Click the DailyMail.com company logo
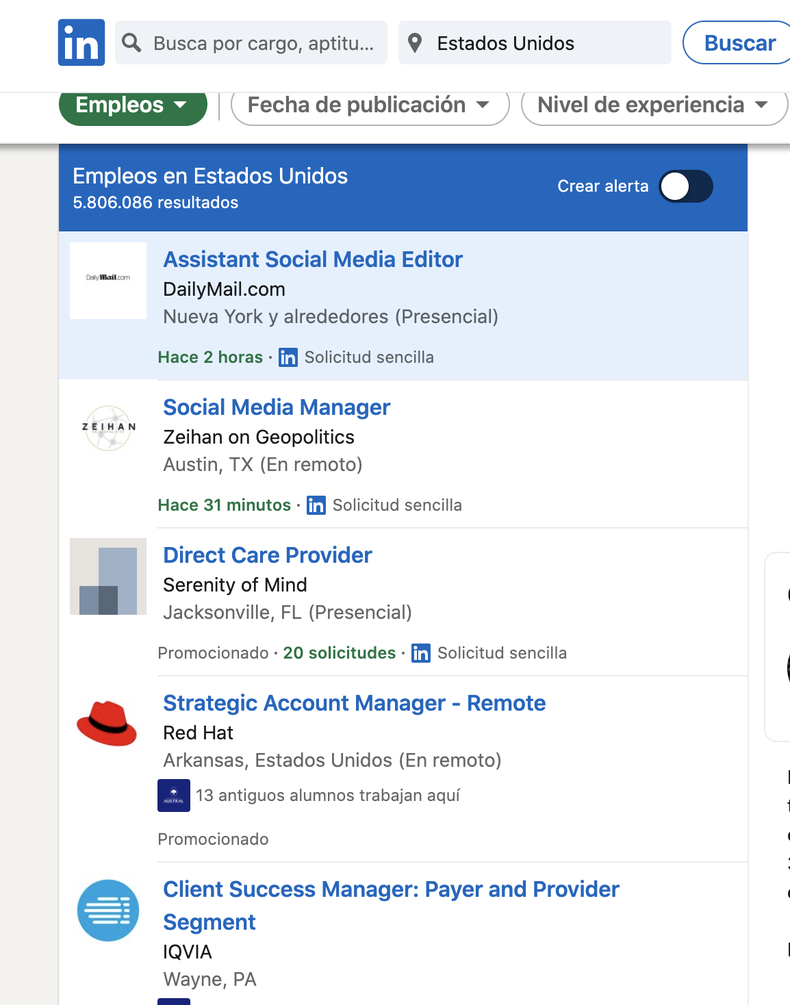The height and width of the screenshot is (1005, 790). coord(107,280)
